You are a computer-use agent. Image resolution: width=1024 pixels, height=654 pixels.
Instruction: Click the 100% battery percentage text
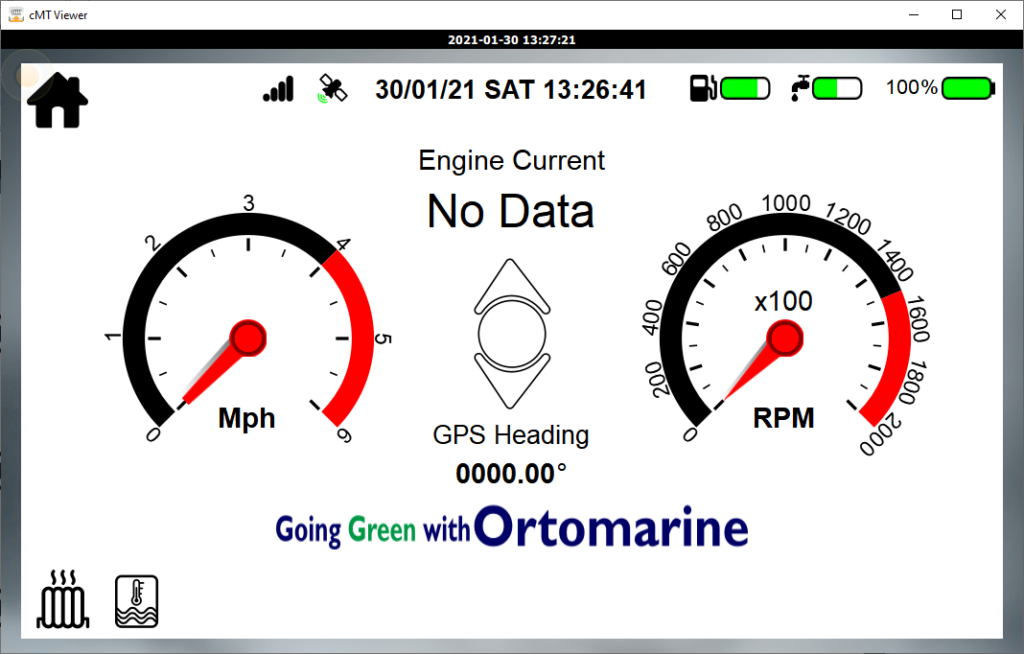pyautogui.click(x=912, y=88)
